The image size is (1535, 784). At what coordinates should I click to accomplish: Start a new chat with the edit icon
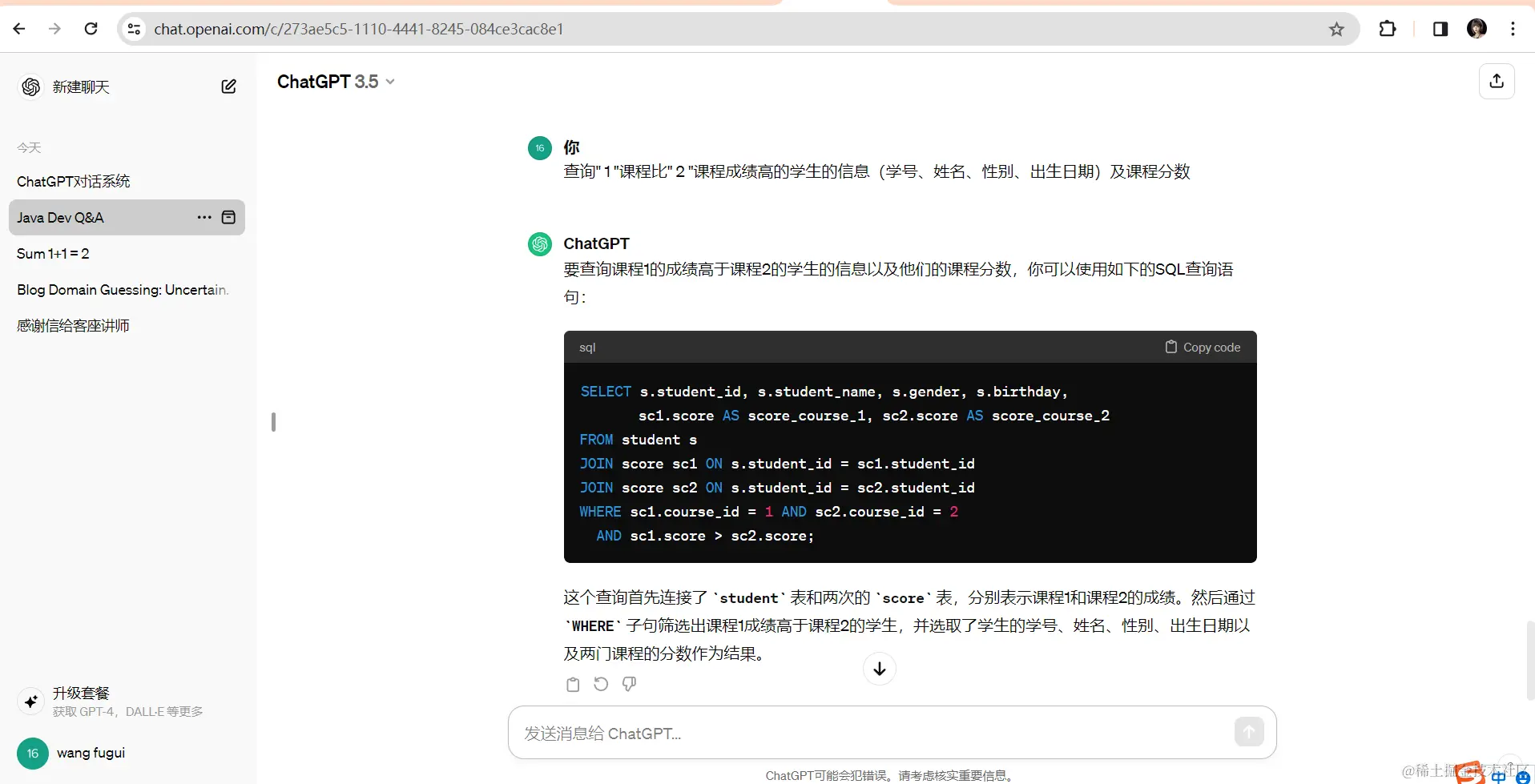coord(228,86)
